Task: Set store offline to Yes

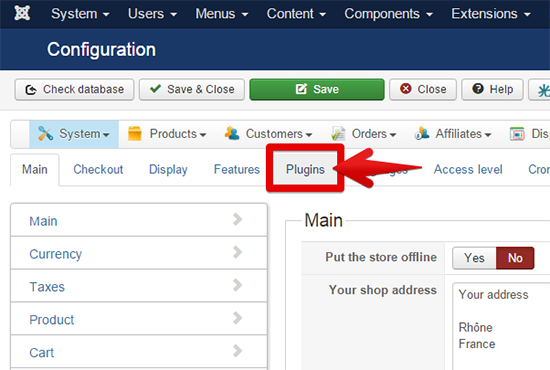Action: tap(474, 258)
